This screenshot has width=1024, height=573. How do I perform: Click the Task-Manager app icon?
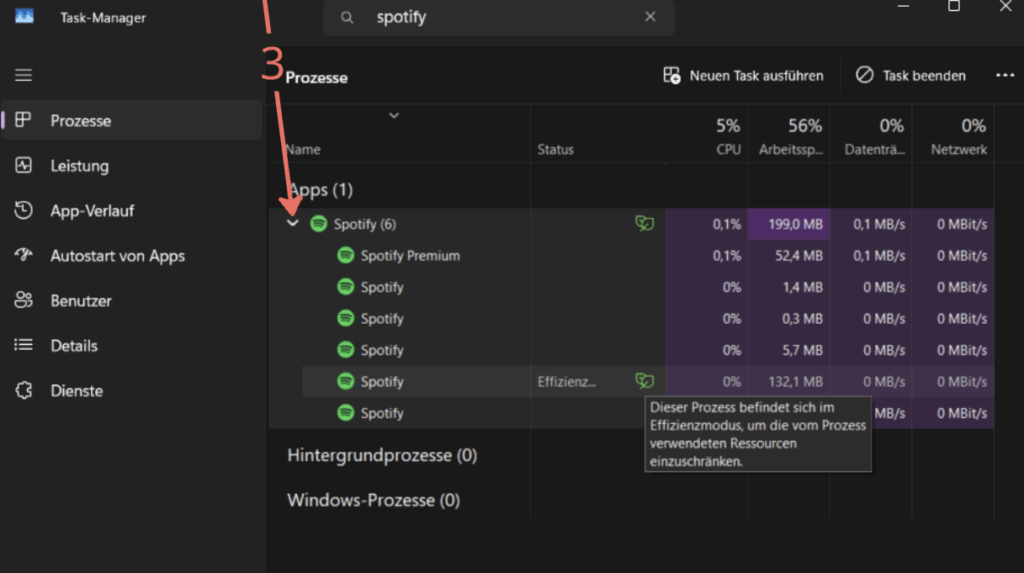(24, 16)
